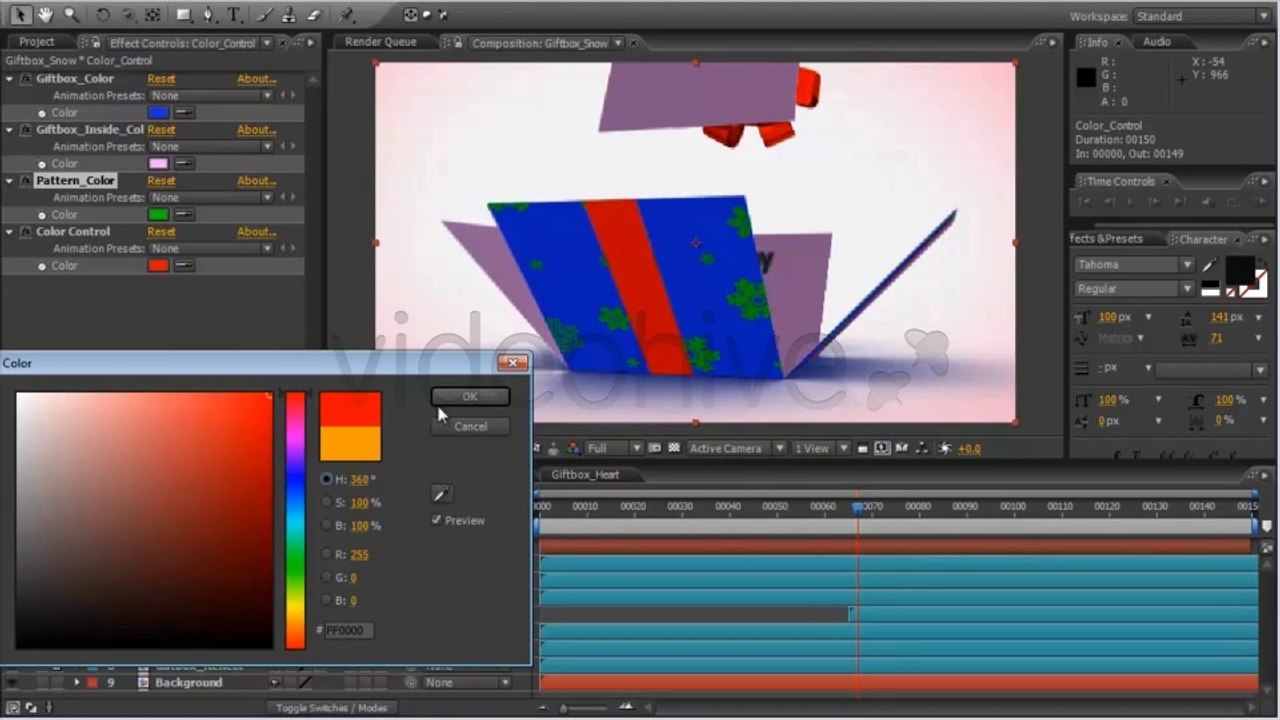Viewport: 1280px width, 720px height.
Task: Click the local axis mode icon
Action: (410, 14)
